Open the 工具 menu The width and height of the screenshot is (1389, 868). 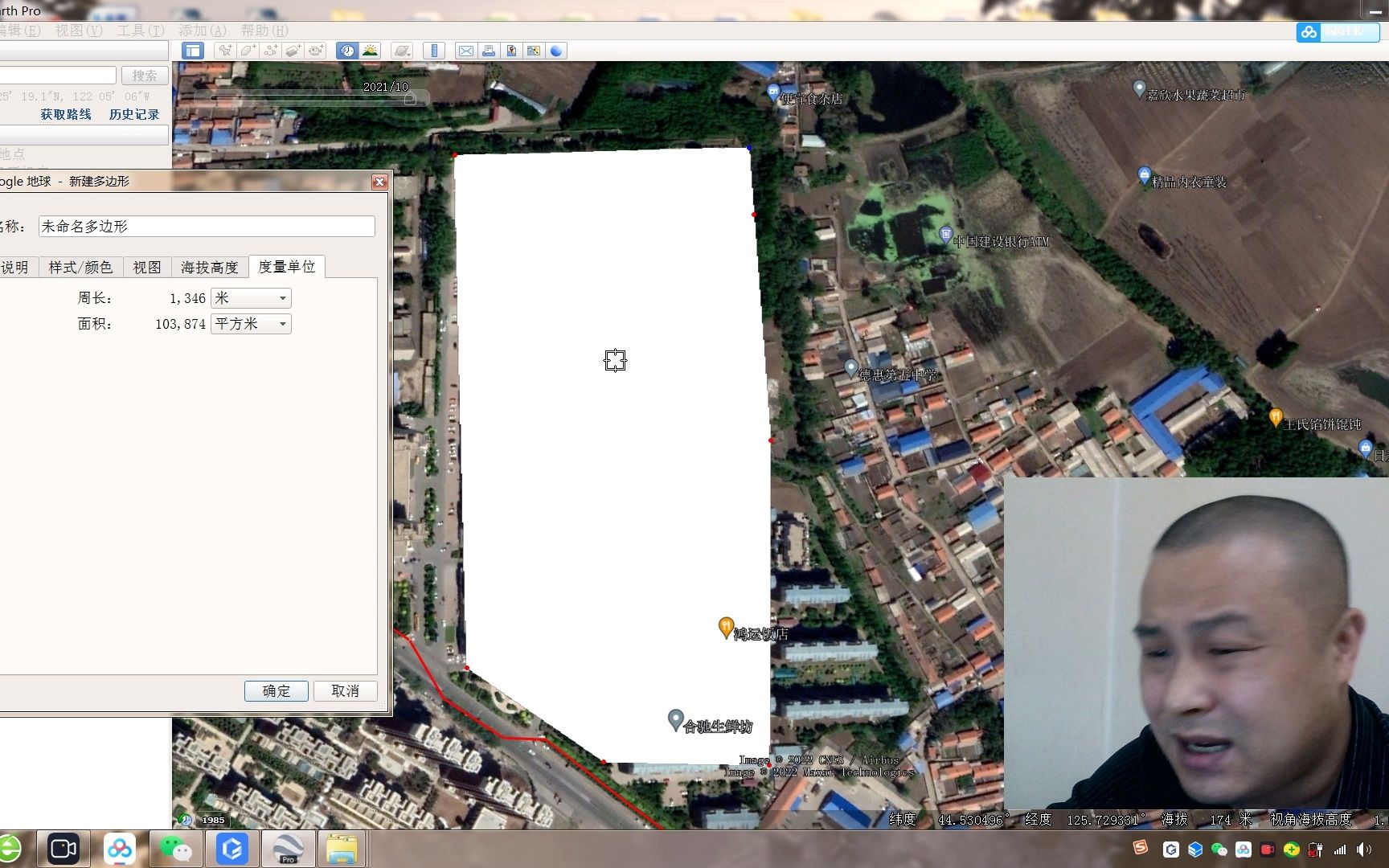[141, 31]
